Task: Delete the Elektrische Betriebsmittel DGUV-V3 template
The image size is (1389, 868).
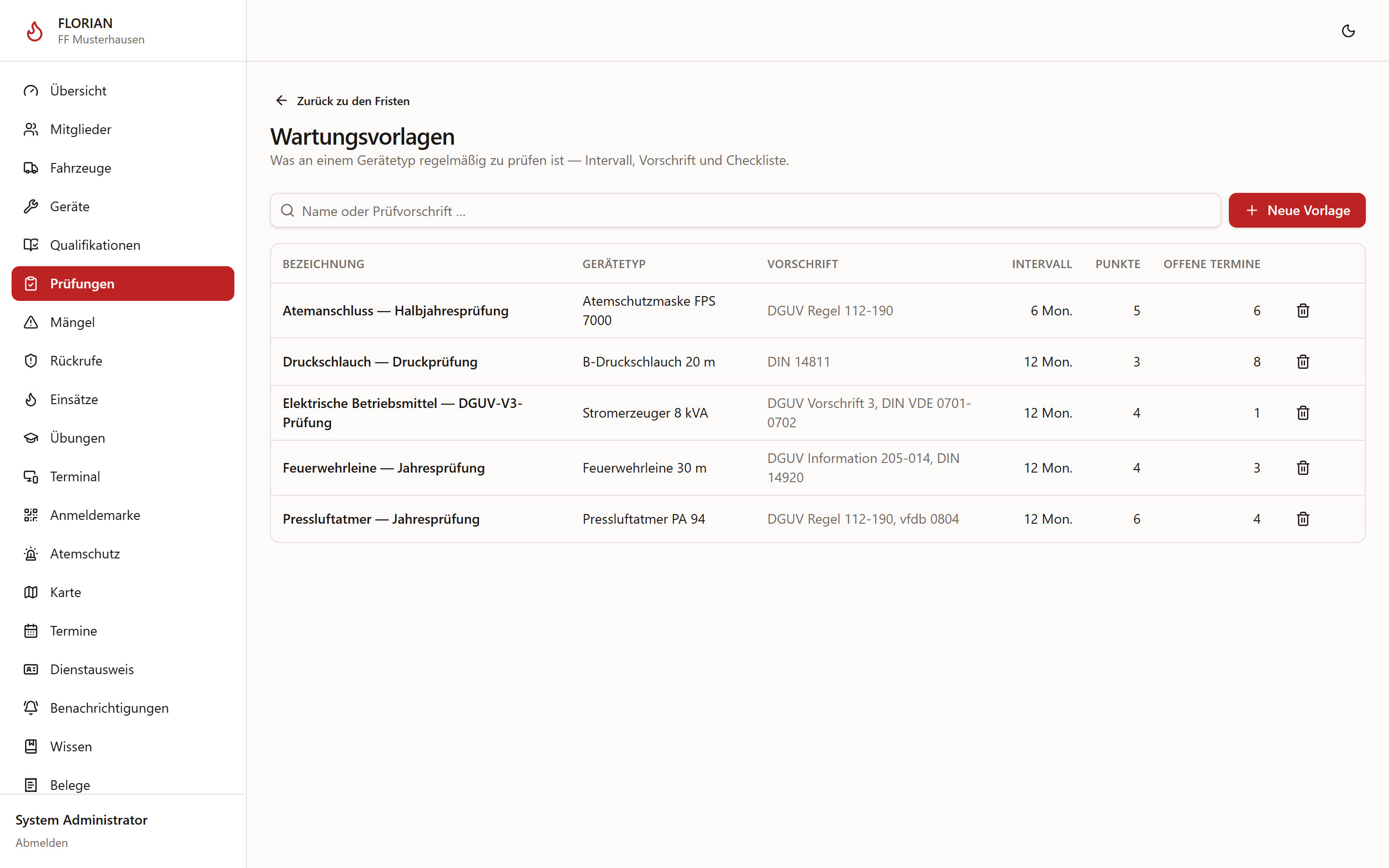Action: (x=1303, y=413)
